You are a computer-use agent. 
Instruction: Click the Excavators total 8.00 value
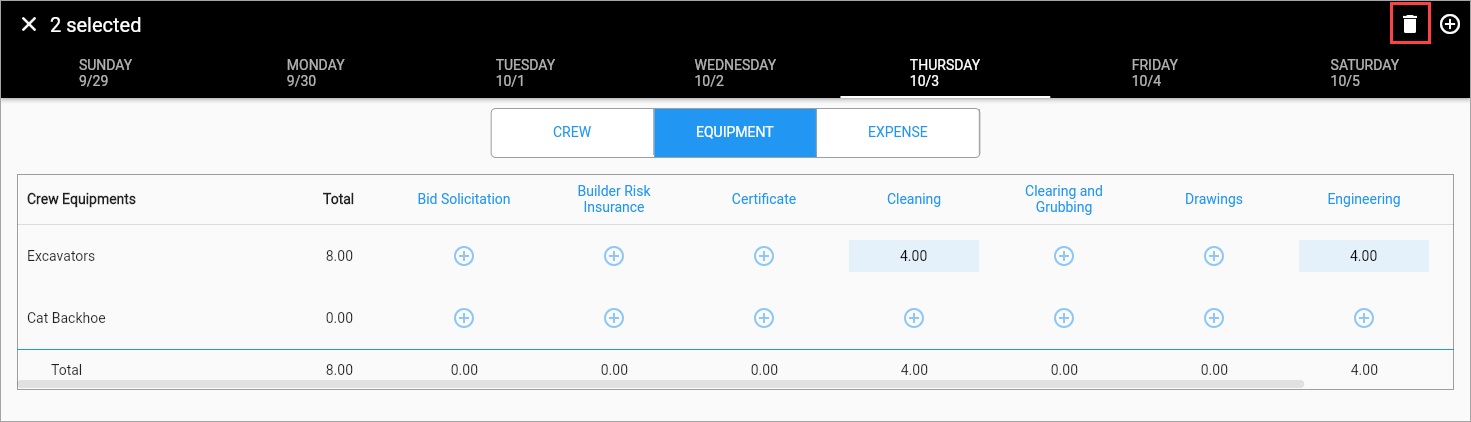339,256
